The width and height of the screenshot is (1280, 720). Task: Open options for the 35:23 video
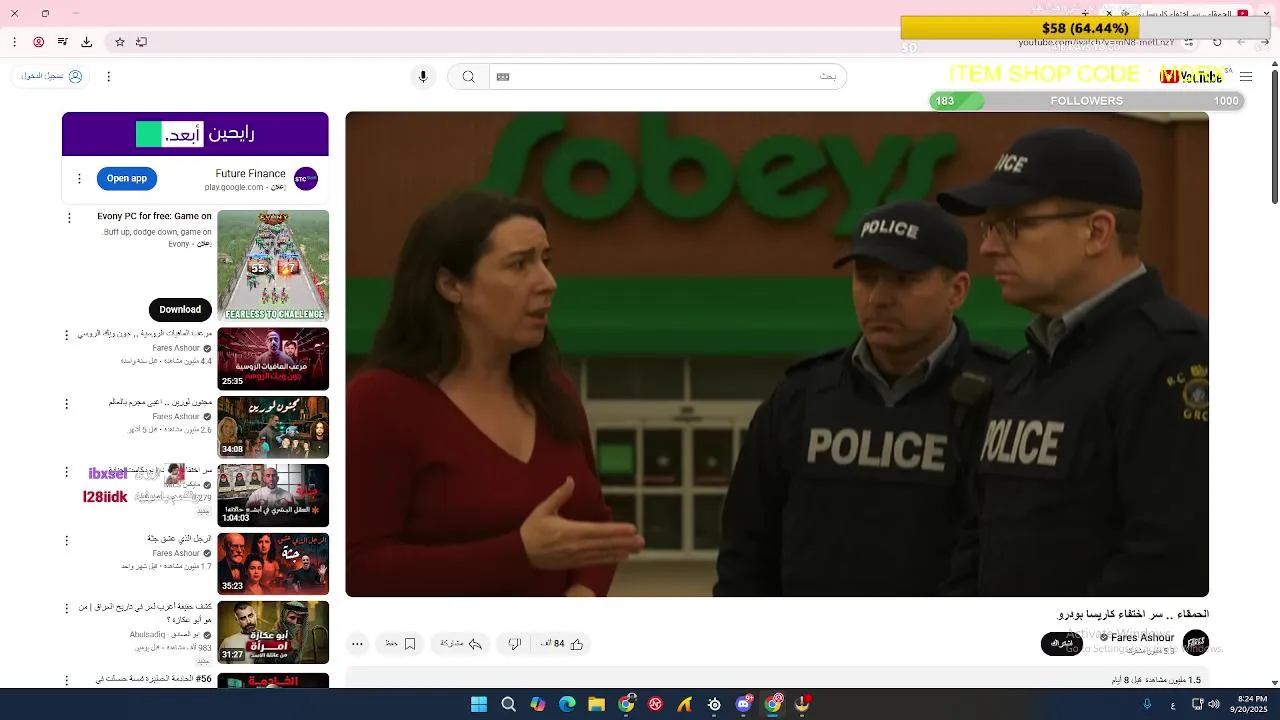click(67, 541)
